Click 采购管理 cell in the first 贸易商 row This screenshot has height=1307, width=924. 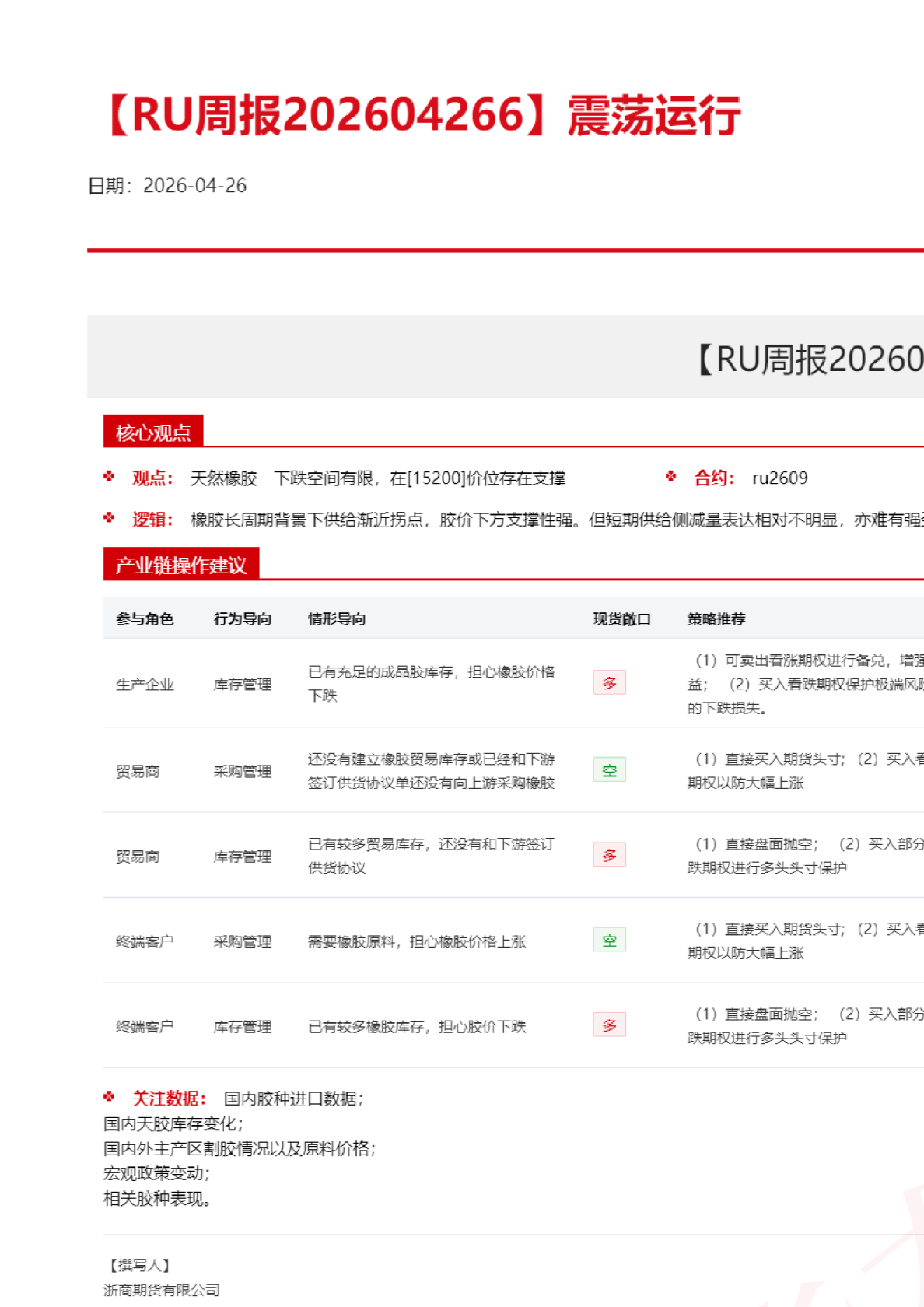(243, 772)
